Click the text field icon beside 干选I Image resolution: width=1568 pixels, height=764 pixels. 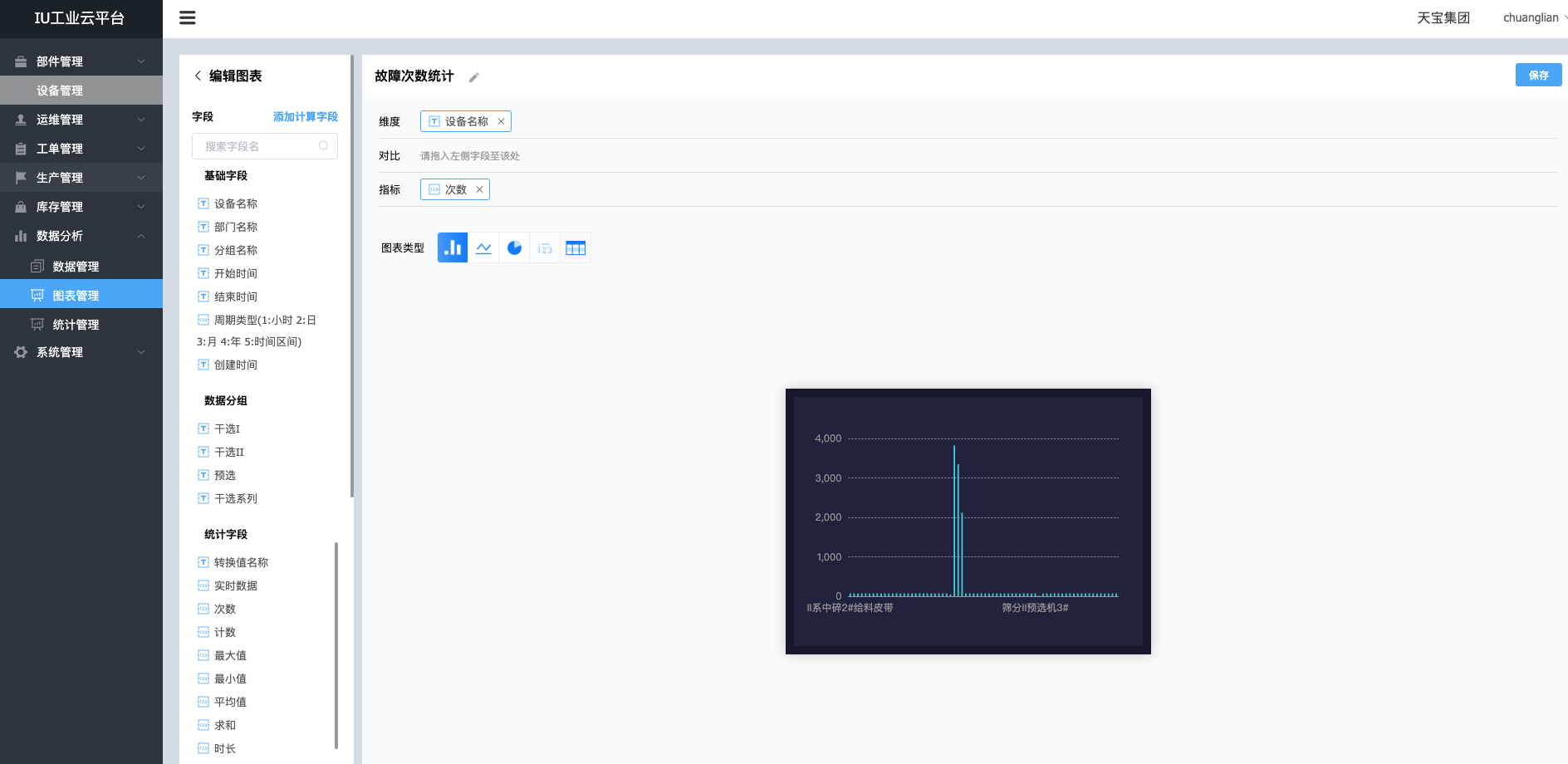point(203,429)
